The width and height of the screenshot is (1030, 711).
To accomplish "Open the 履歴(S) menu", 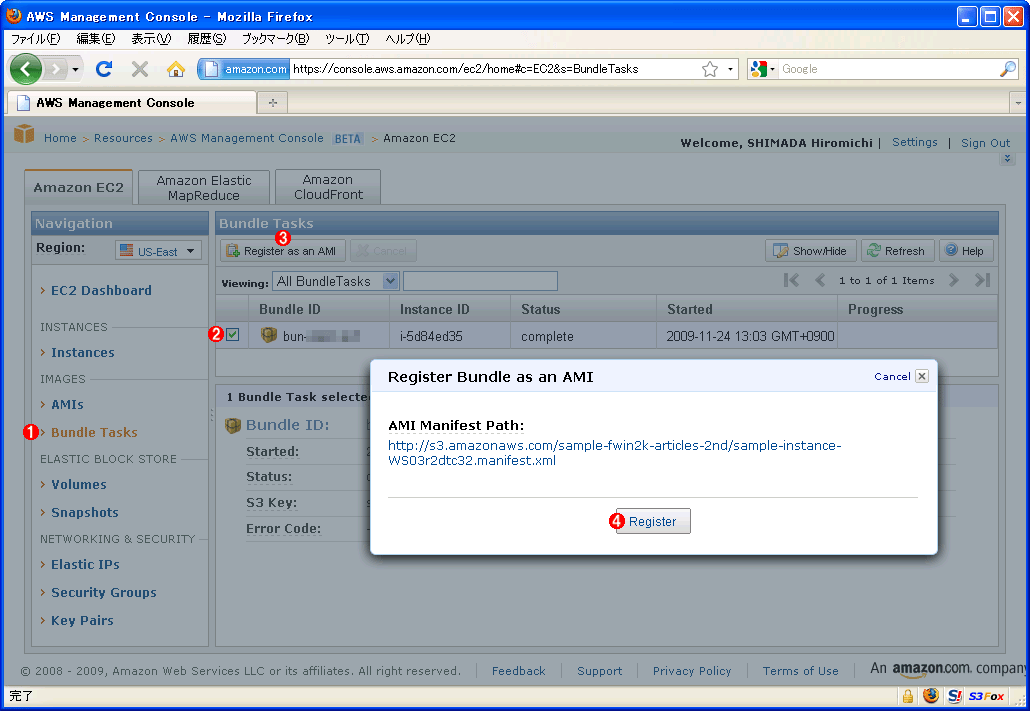I will click(206, 39).
